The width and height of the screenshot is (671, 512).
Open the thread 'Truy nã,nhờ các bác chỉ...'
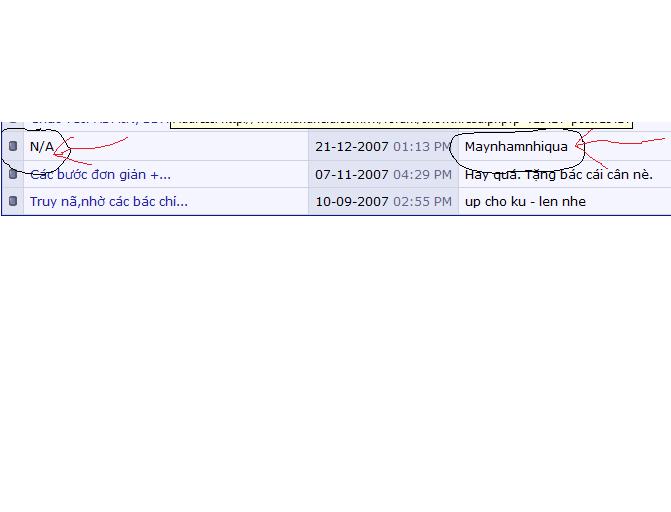coord(108,201)
